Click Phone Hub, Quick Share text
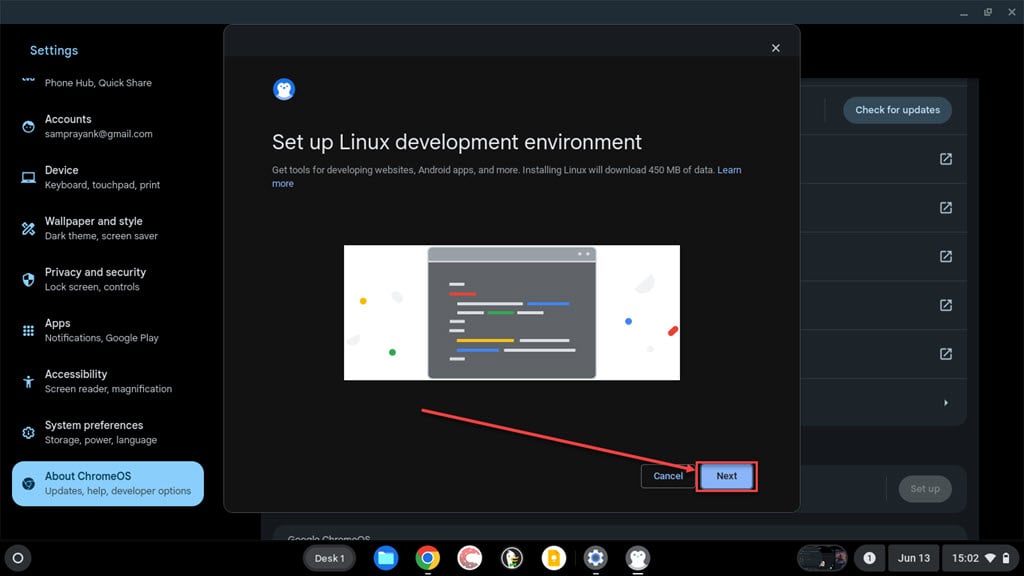 click(x=98, y=83)
